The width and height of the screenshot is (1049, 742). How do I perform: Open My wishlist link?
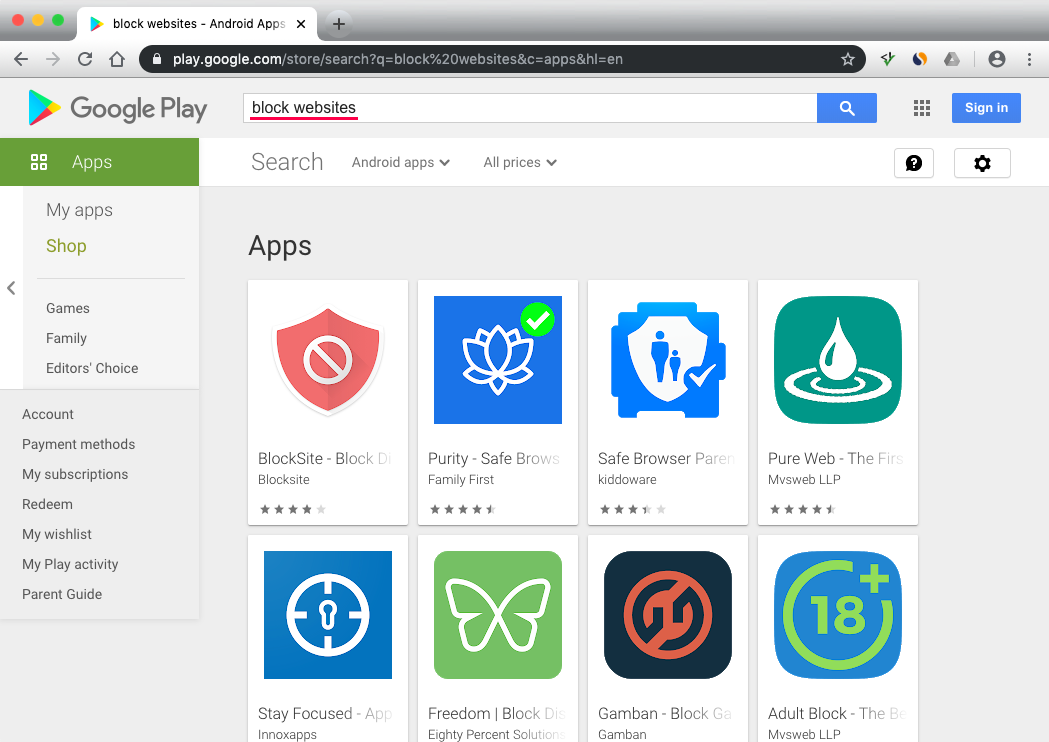coord(57,535)
